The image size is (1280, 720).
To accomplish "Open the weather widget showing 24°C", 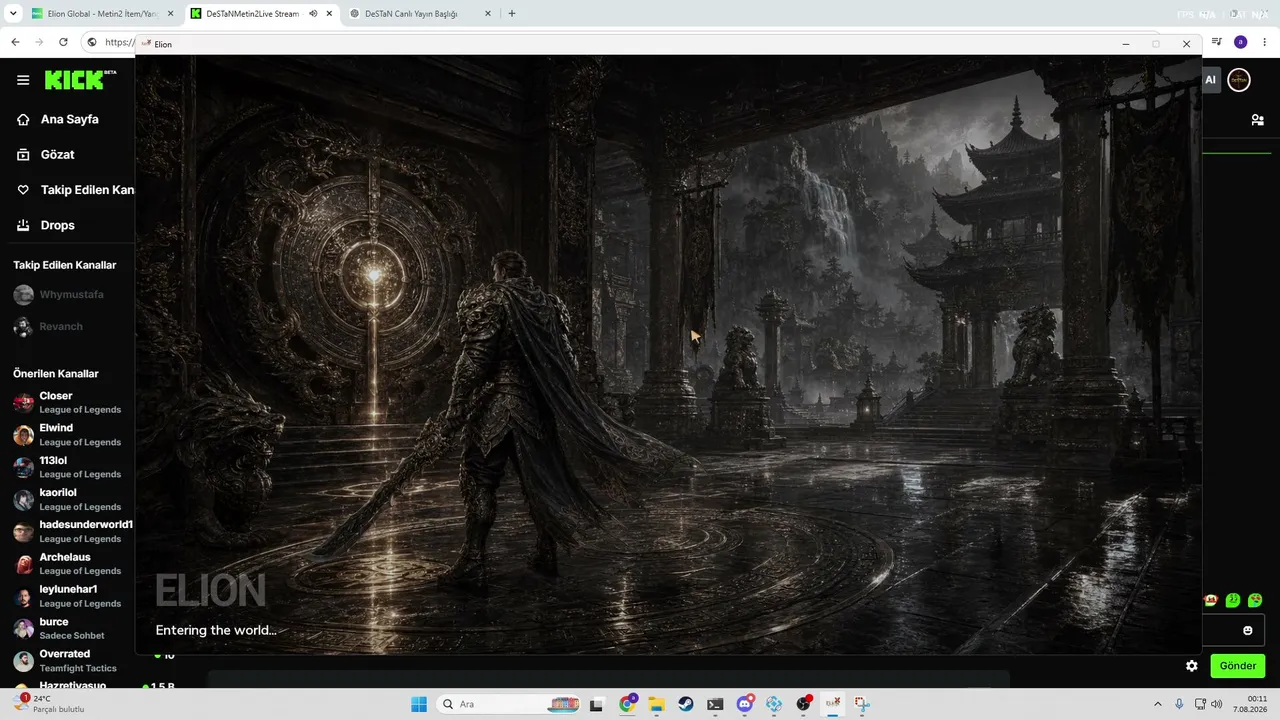I will pos(50,704).
